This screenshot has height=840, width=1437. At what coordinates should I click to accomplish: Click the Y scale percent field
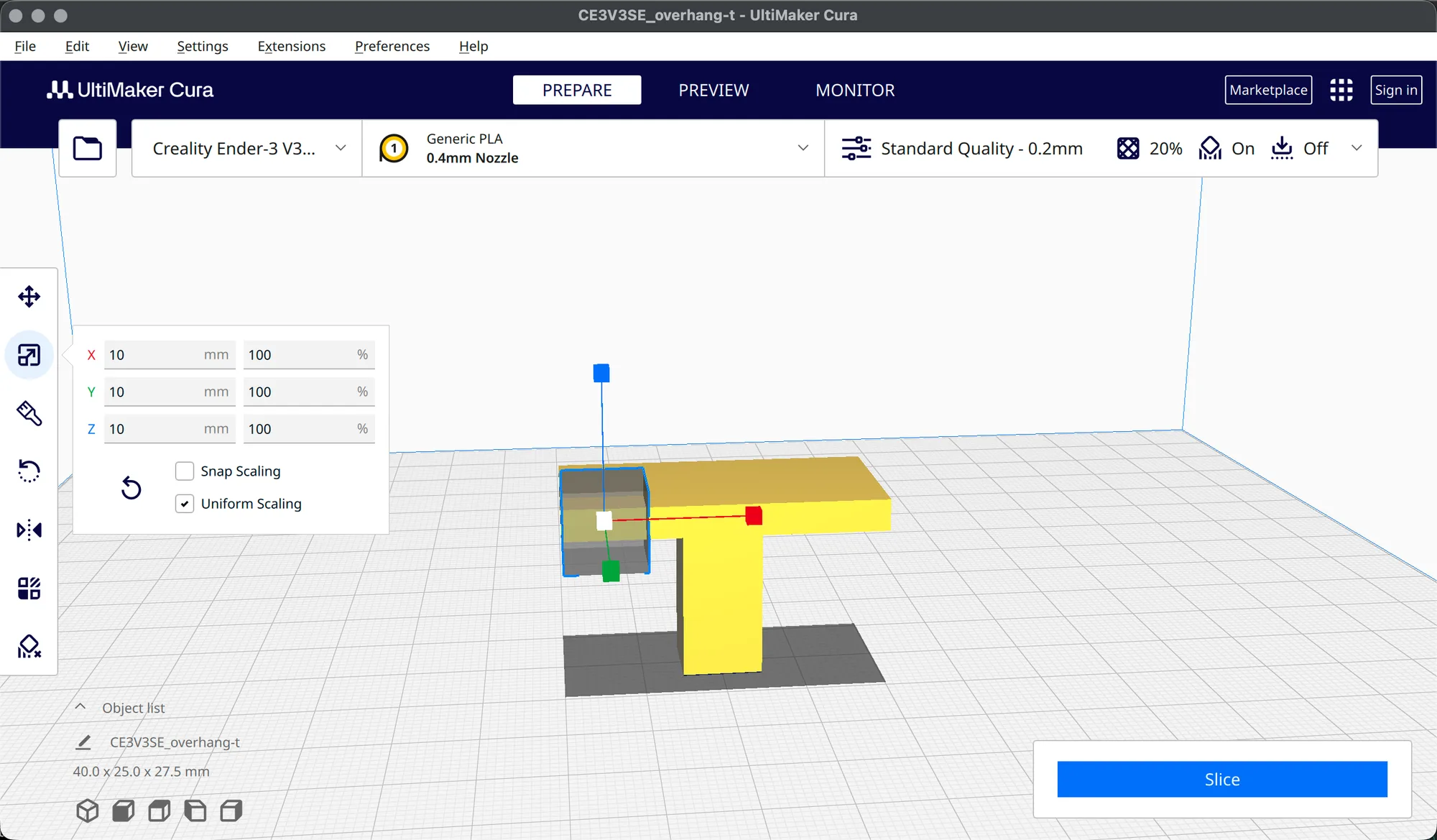pos(309,392)
